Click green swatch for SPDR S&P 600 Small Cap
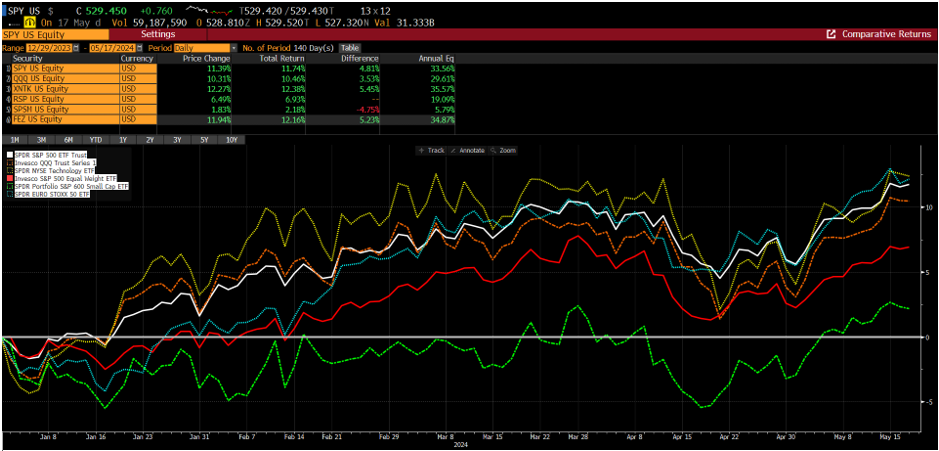 click(x=8, y=186)
